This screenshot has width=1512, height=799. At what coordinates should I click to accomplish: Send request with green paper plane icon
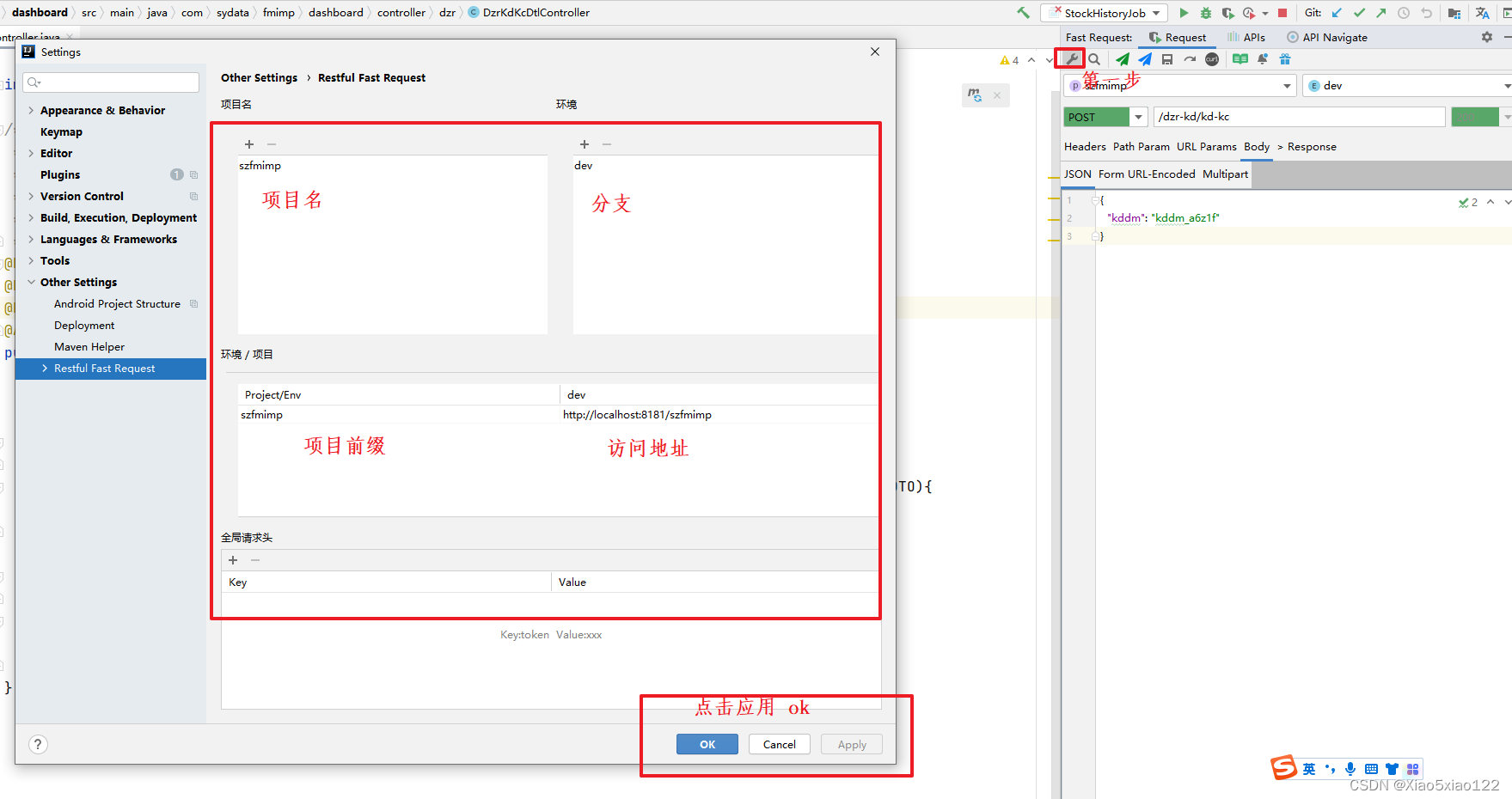point(1123,59)
